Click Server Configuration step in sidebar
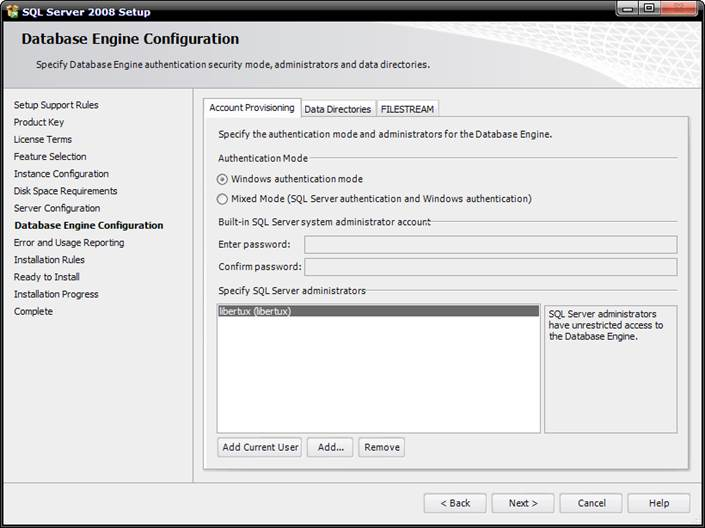 click(57, 208)
